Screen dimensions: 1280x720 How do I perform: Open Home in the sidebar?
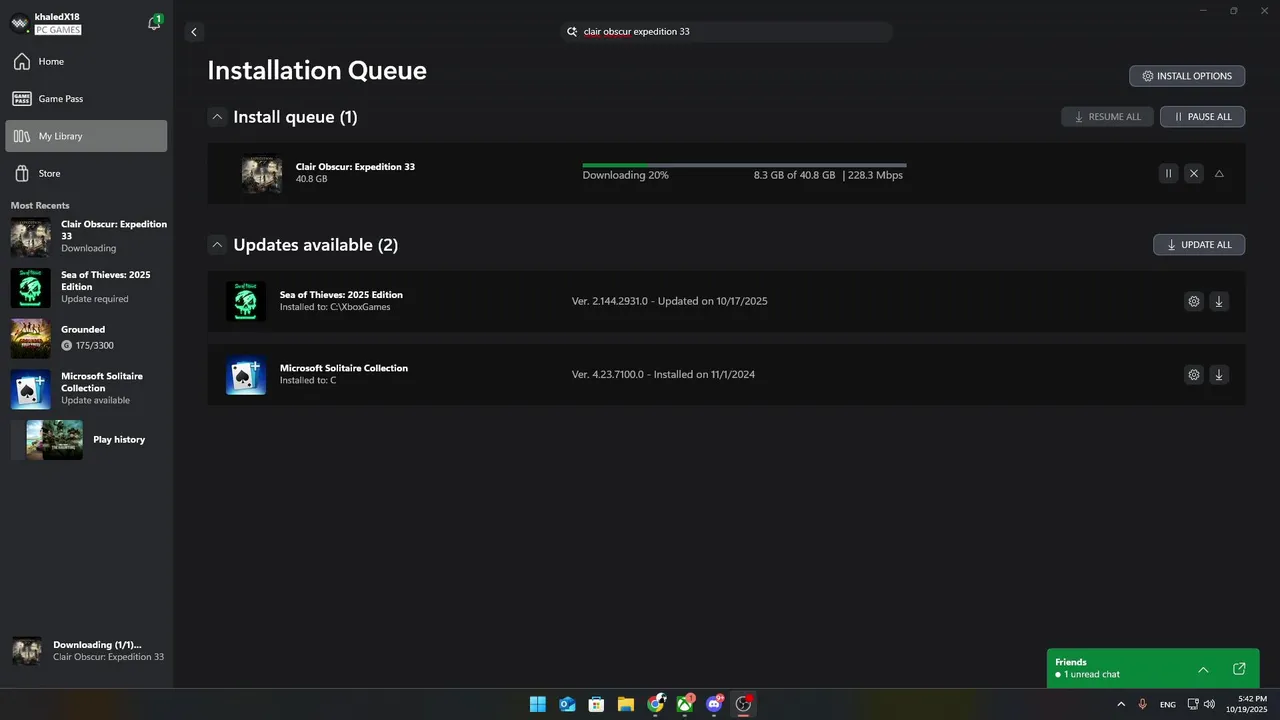pyautogui.click(x=86, y=62)
